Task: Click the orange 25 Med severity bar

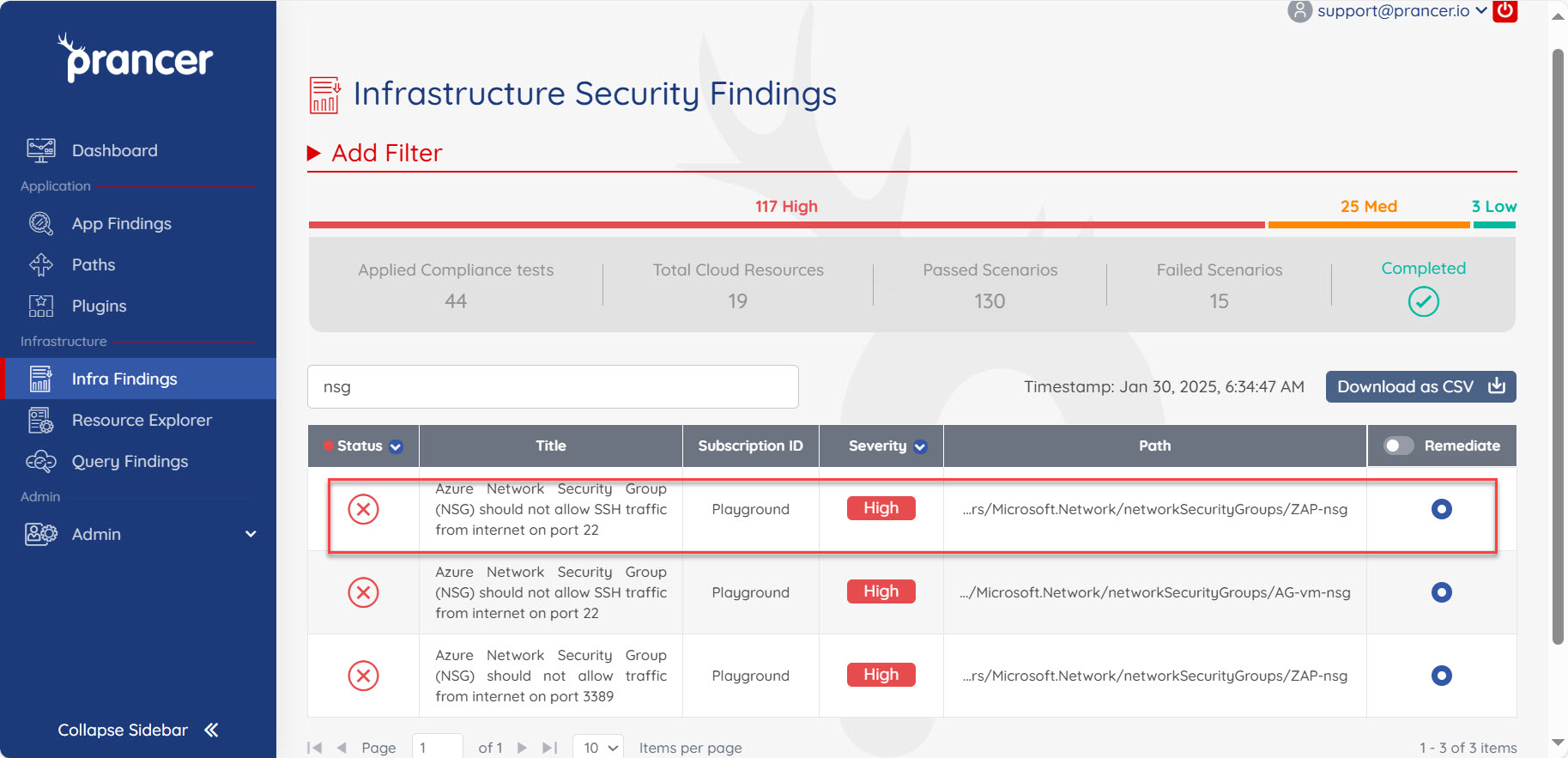Action: point(1369,225)
